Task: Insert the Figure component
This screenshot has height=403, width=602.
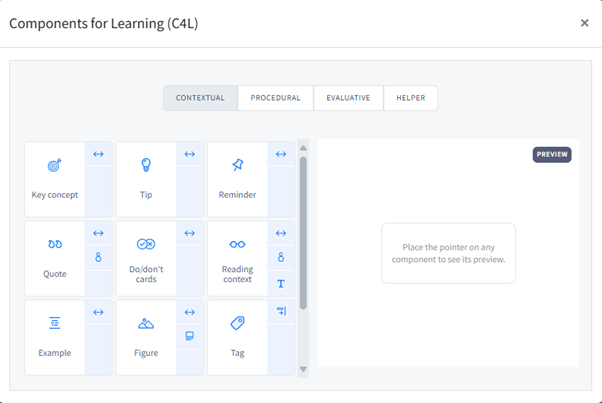Action: point(146,336)
